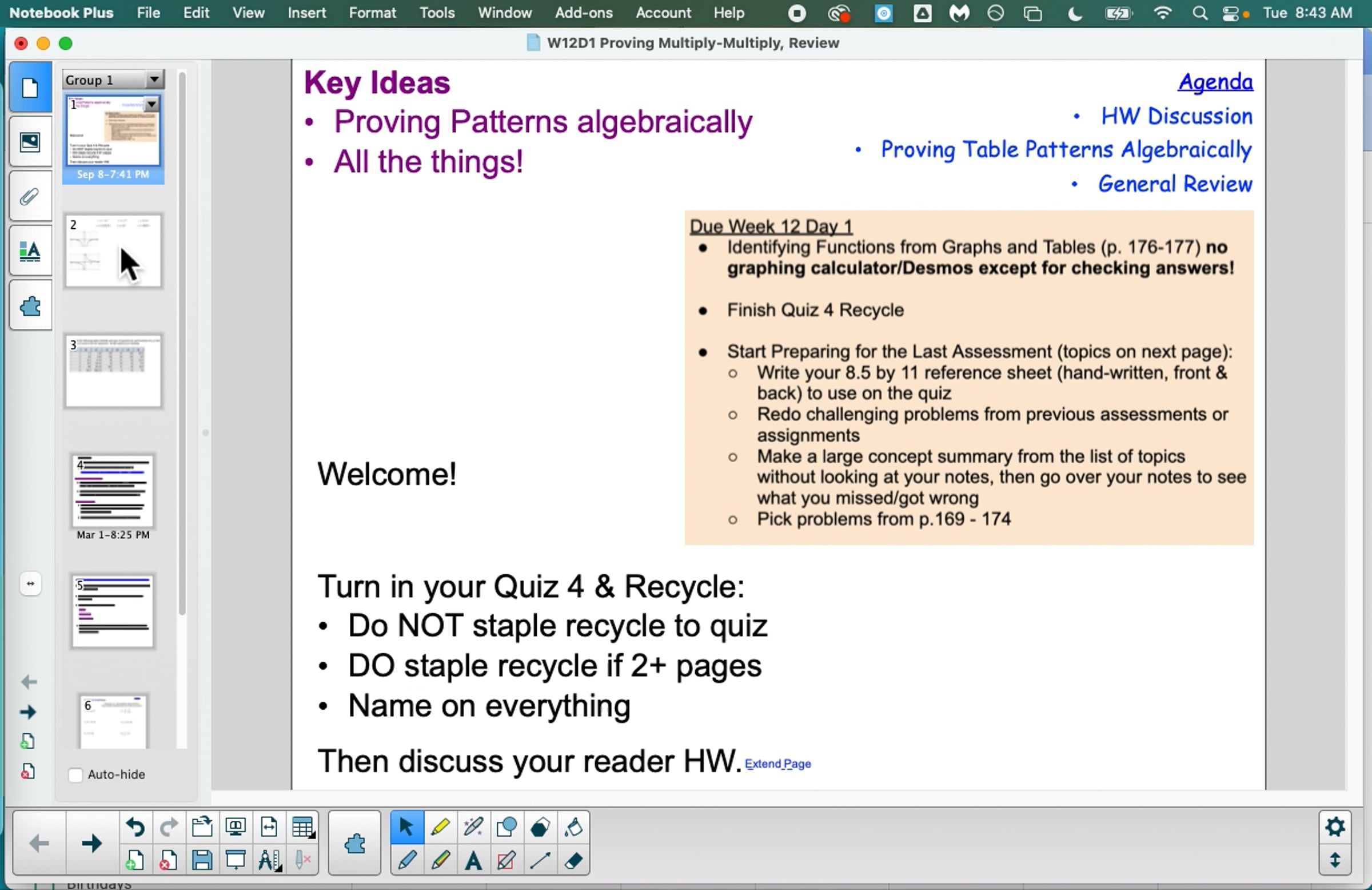This screenshot has width=1372, height=890.
Task: Click the Agenda link
Action: tap(1215, 82)
